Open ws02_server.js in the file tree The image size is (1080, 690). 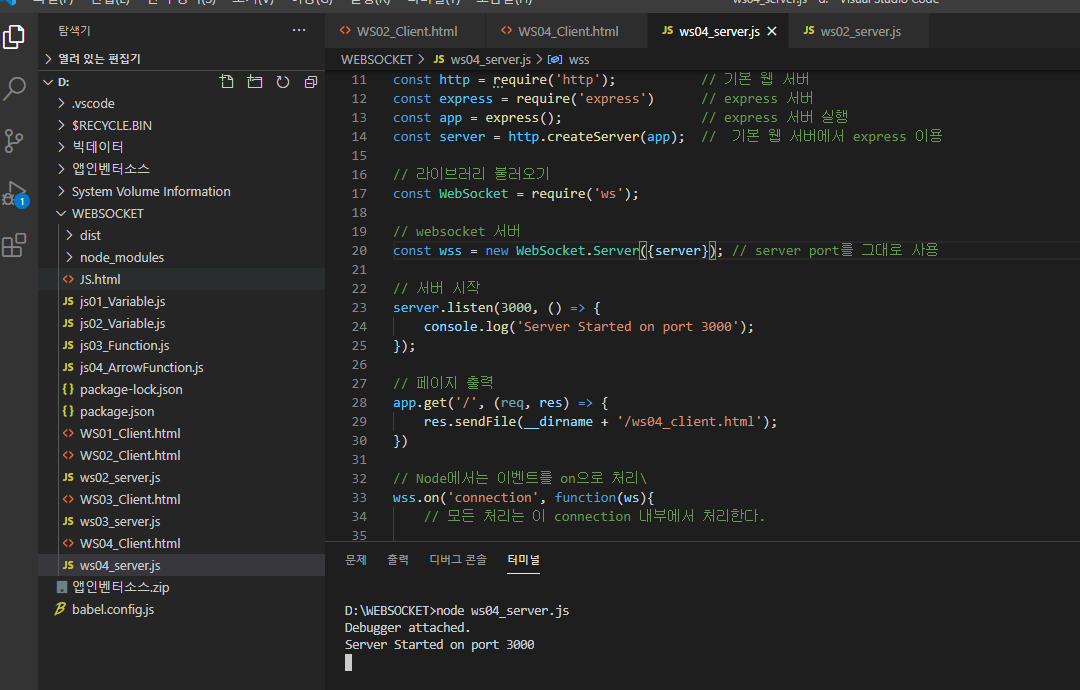tap(181, 478)
